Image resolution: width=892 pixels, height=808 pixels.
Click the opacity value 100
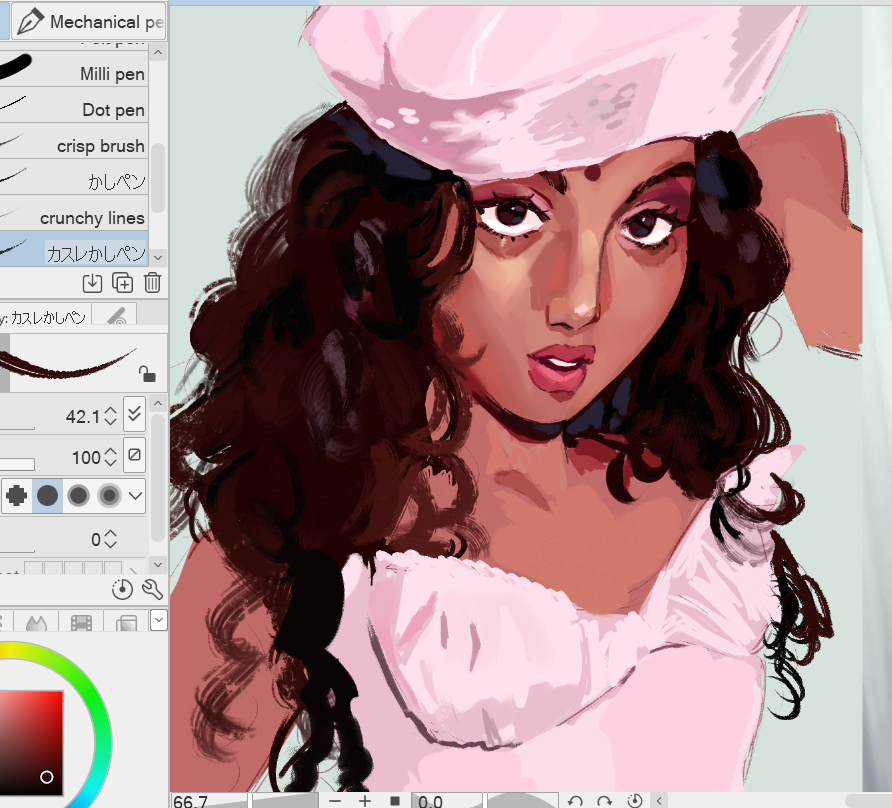point(86,457)
